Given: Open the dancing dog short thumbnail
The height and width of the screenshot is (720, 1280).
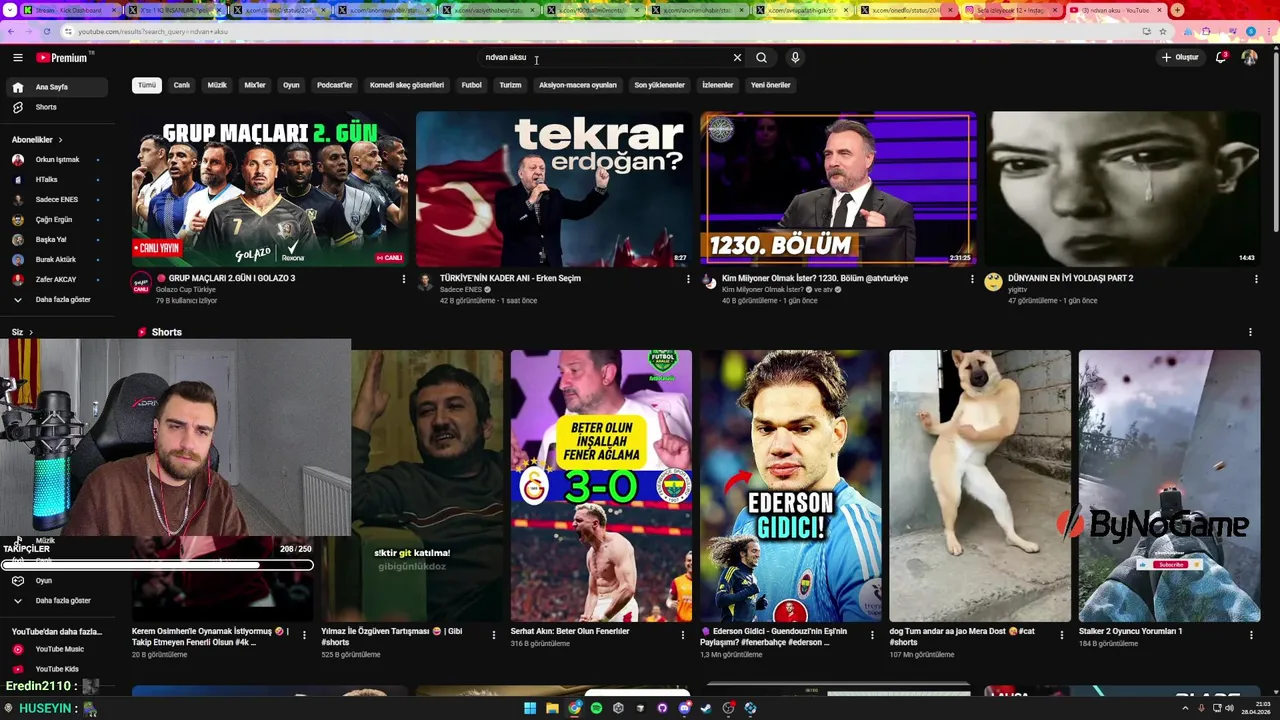Looking at the screenshot, I should [x=980, y=486].
